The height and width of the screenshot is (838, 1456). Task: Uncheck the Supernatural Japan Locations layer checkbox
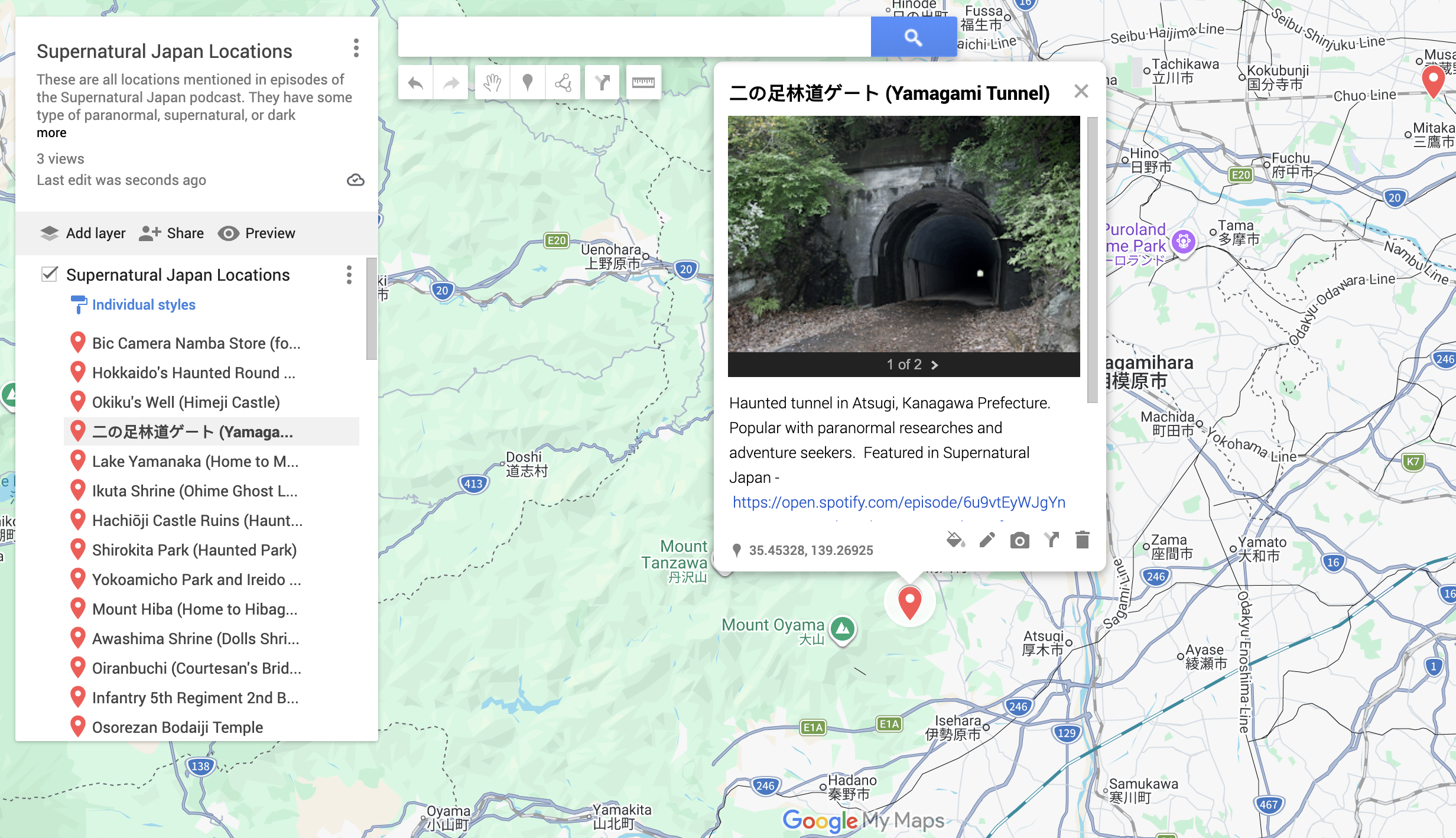click(x=50, y=274)
